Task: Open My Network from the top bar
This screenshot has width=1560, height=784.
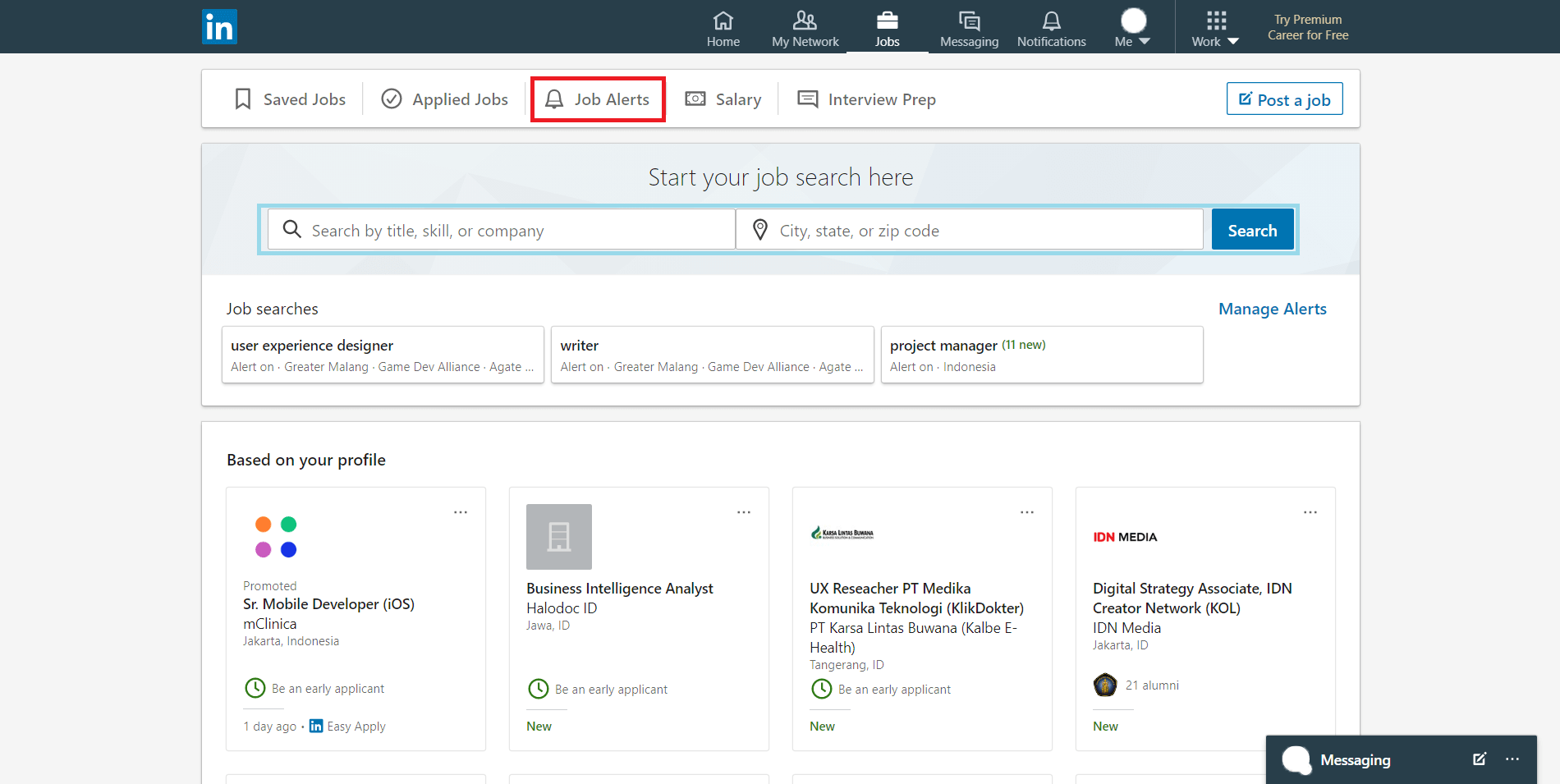Action: [x=805, y=29]
